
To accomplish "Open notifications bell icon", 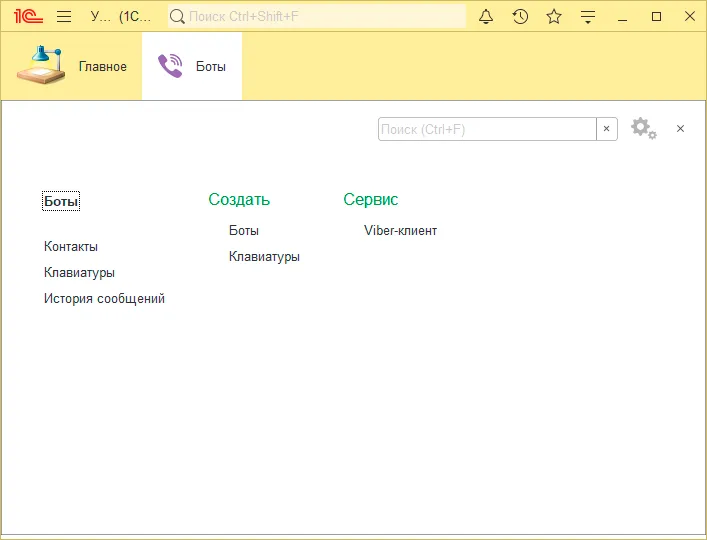I will click(x=487, y=16).
